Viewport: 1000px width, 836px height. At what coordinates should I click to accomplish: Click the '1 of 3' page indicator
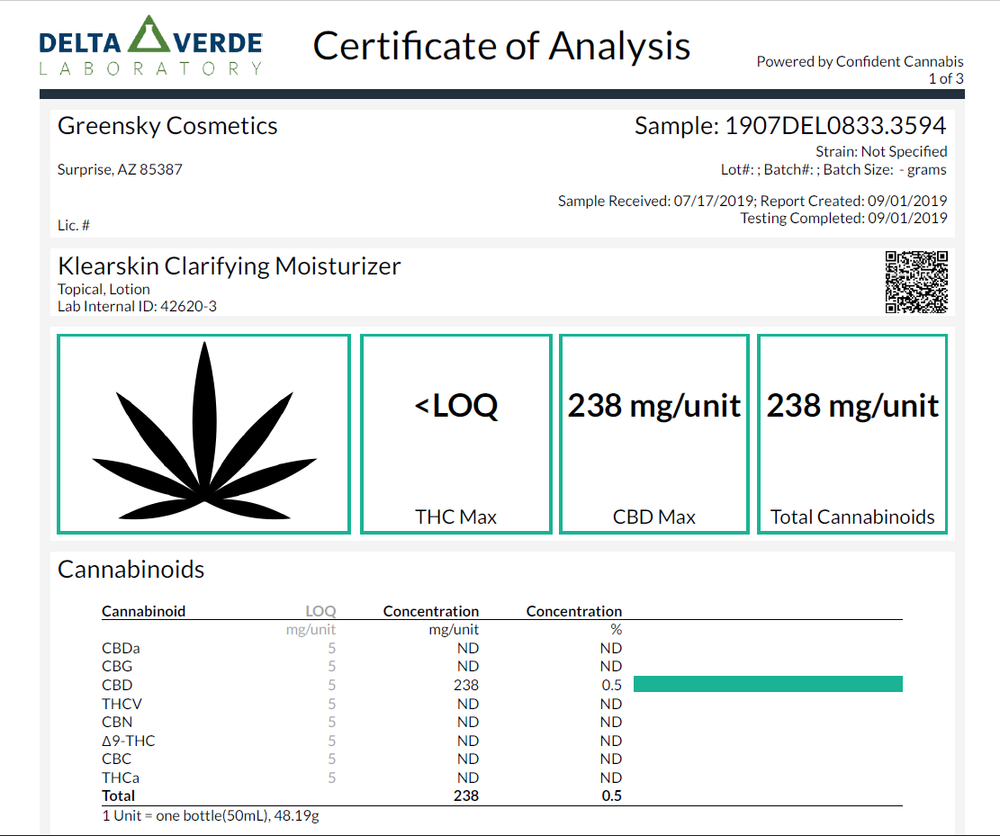coord(946,78)
